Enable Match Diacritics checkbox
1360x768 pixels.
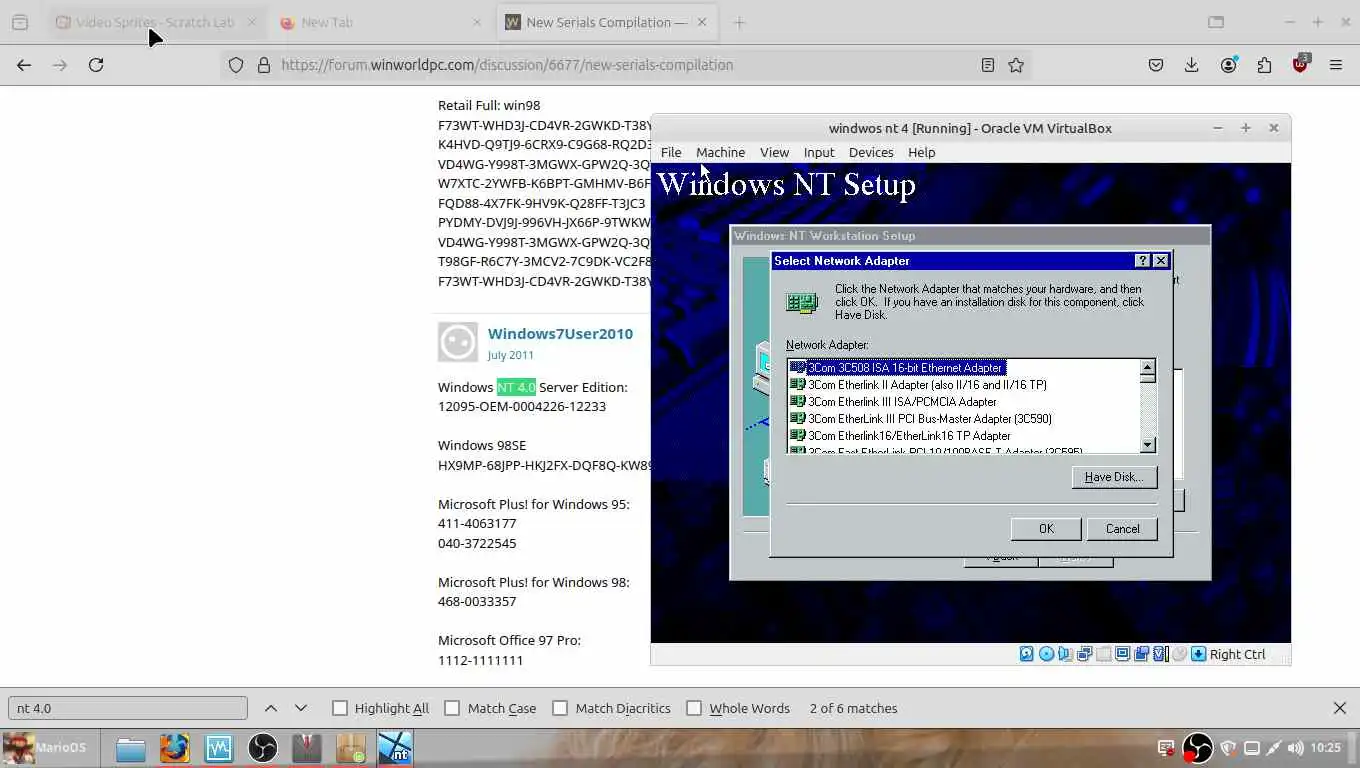(560, 708)
